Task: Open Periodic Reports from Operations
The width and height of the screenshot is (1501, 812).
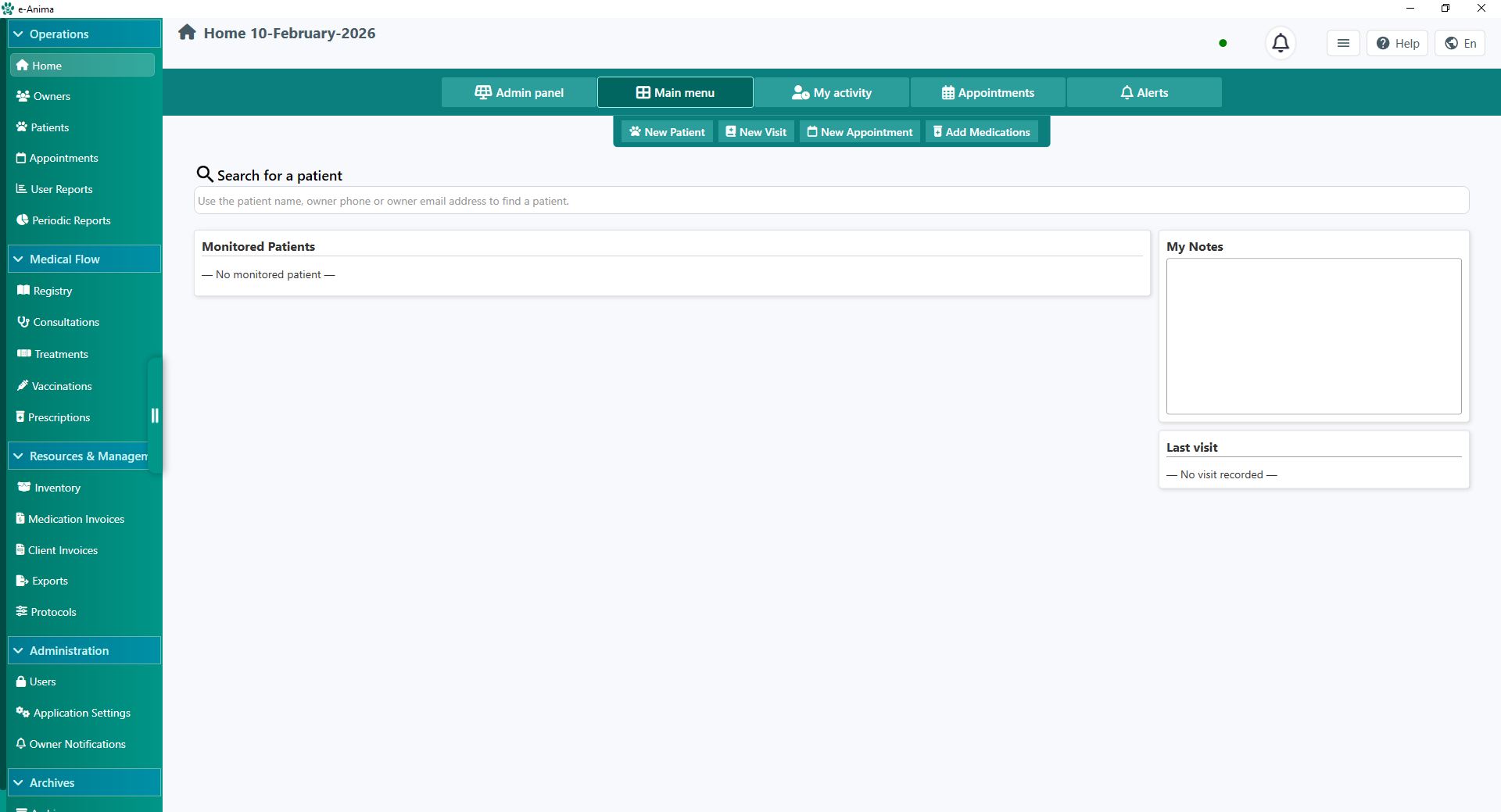Action: tap(71, 220)
